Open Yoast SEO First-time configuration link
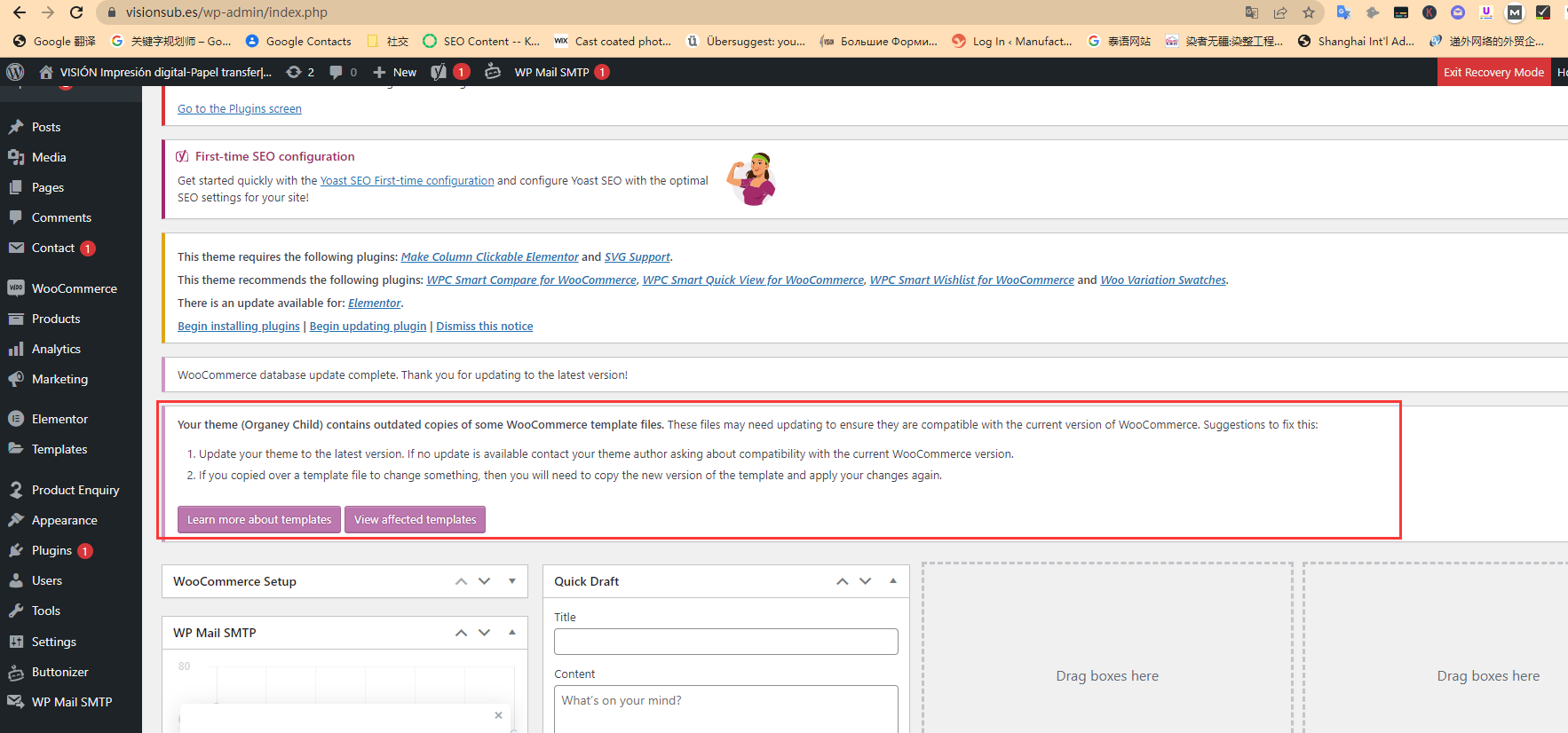 tap(407, 180)
